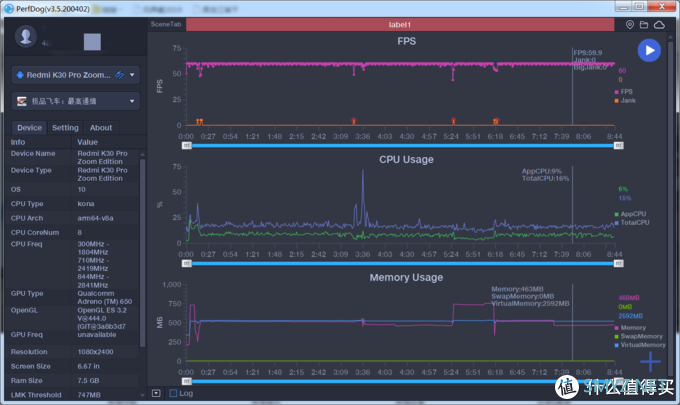
Task: Click the cloud upload icon
Action: (659, 25)
